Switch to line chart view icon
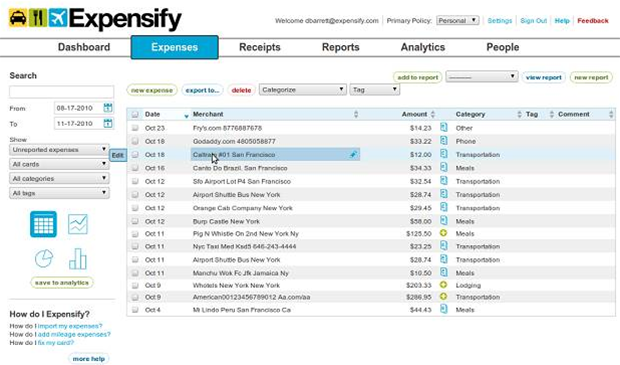 [78, 224]
